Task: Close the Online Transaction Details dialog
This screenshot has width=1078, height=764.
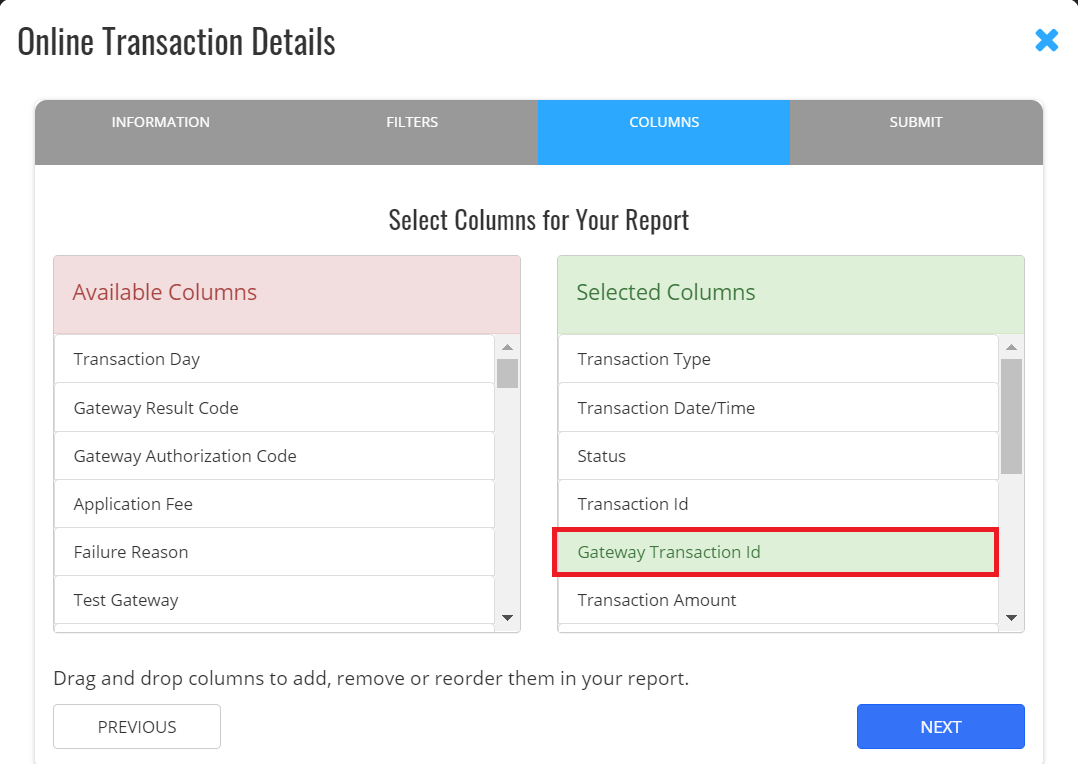Action: (1046, 40)
